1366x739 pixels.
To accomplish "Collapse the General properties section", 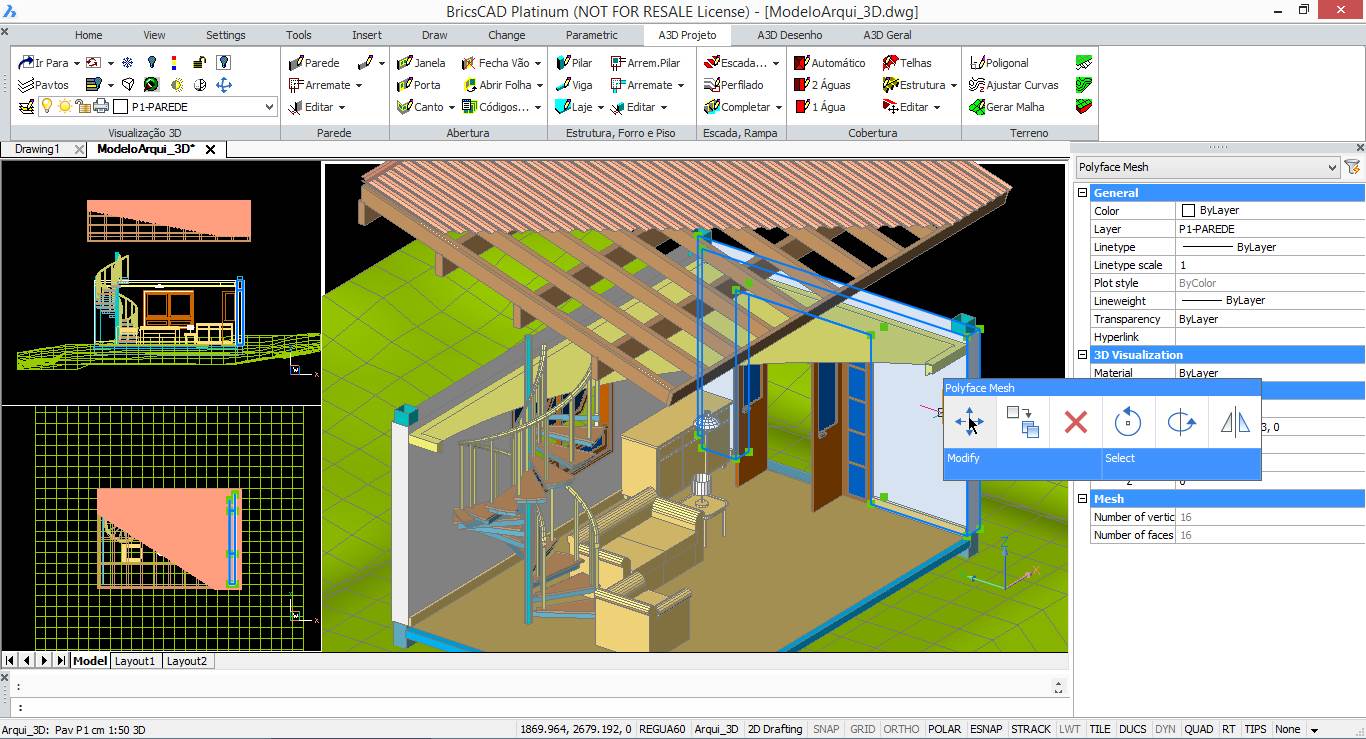I will coord(1082,193).
